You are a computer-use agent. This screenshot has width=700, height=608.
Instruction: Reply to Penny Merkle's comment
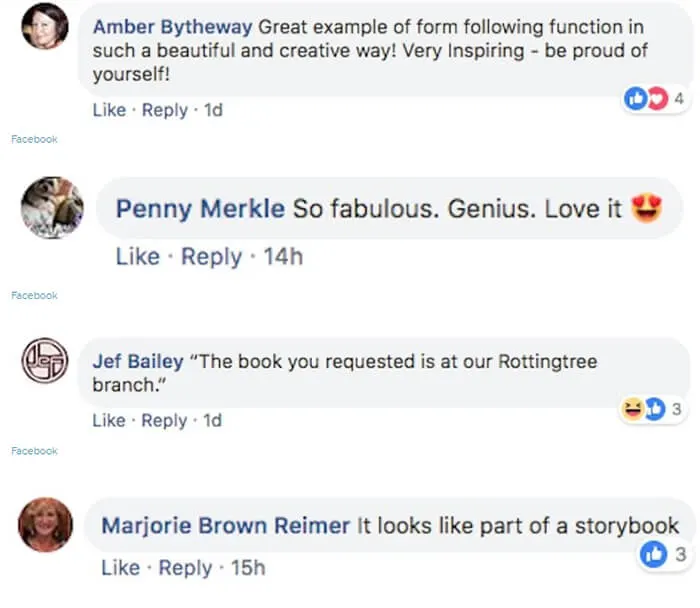[211, 258]
